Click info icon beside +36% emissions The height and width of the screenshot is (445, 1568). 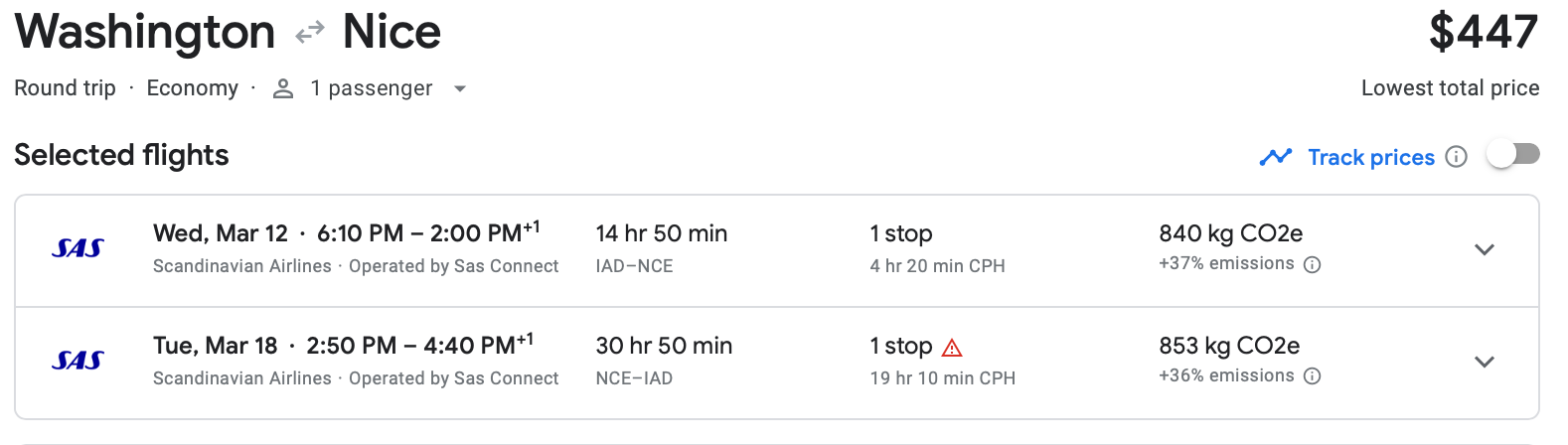(x=1312, y=376)
